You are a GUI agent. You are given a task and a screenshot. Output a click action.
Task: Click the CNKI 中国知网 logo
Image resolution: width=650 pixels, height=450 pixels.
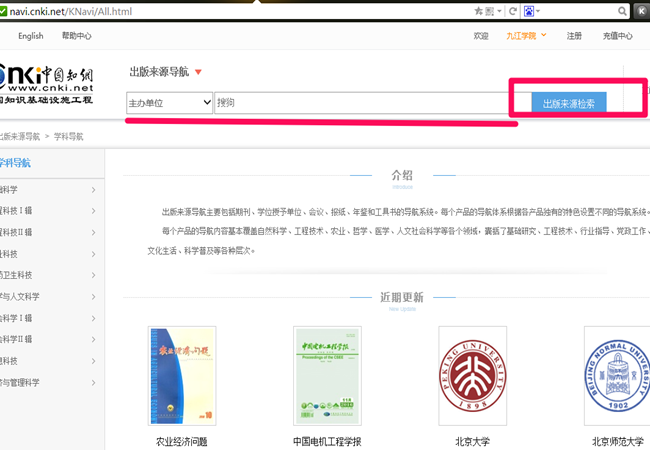pyautogui.click(x=46, y=85)
